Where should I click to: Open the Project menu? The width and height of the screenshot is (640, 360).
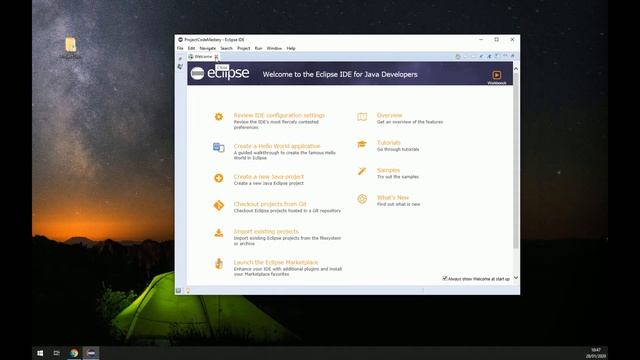coord(244,48)
